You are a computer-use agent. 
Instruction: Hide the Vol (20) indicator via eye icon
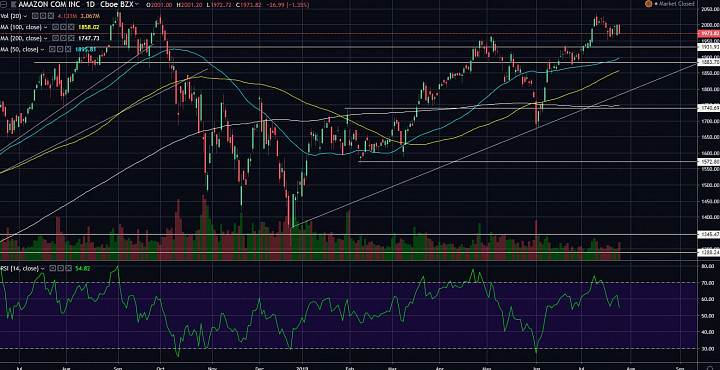tap(35, 16)
